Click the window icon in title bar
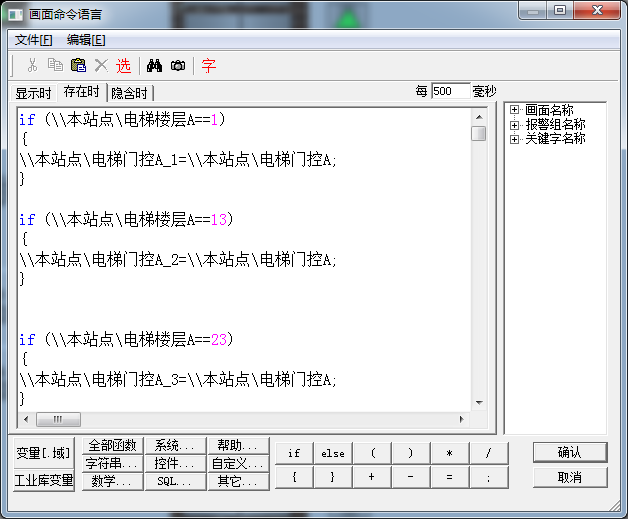The height and width of the screenshot is (519, 628). tap(16, 15)
